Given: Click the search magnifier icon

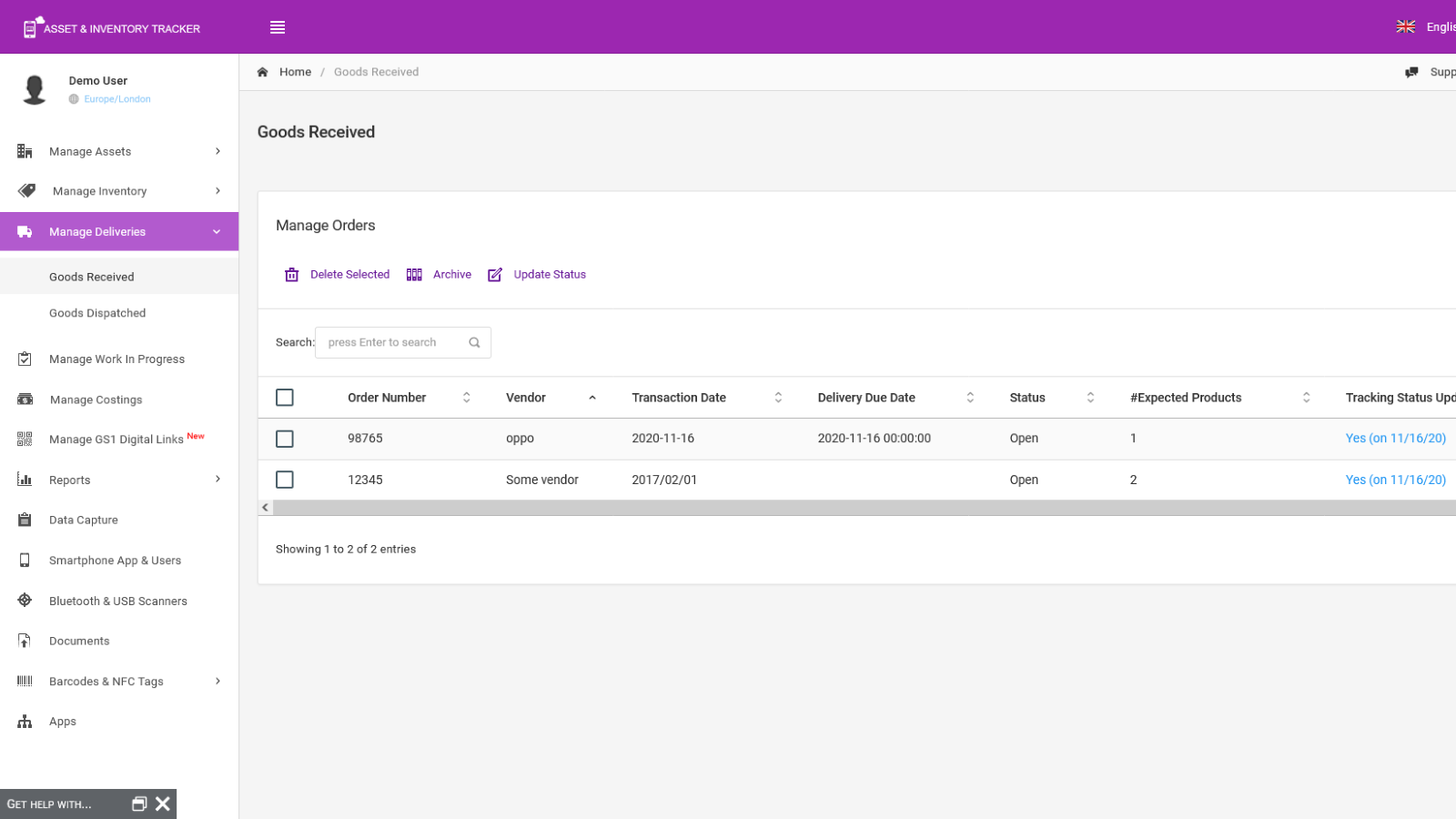Looking at the screenshot, I should point(474,343).
